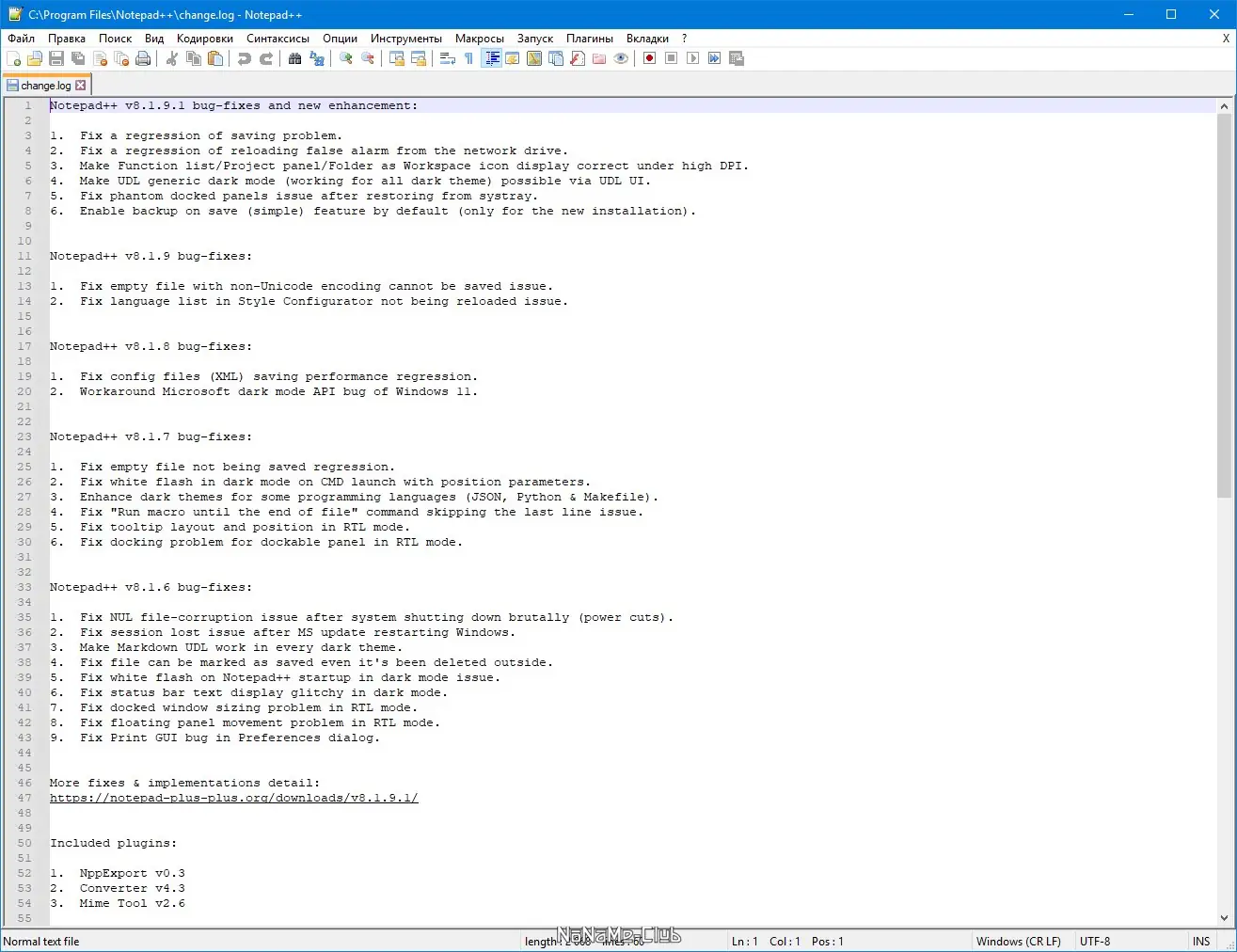Open the Файл menu
The image size is (1237, 952).
pyautogui.click(x=22, y=39)
